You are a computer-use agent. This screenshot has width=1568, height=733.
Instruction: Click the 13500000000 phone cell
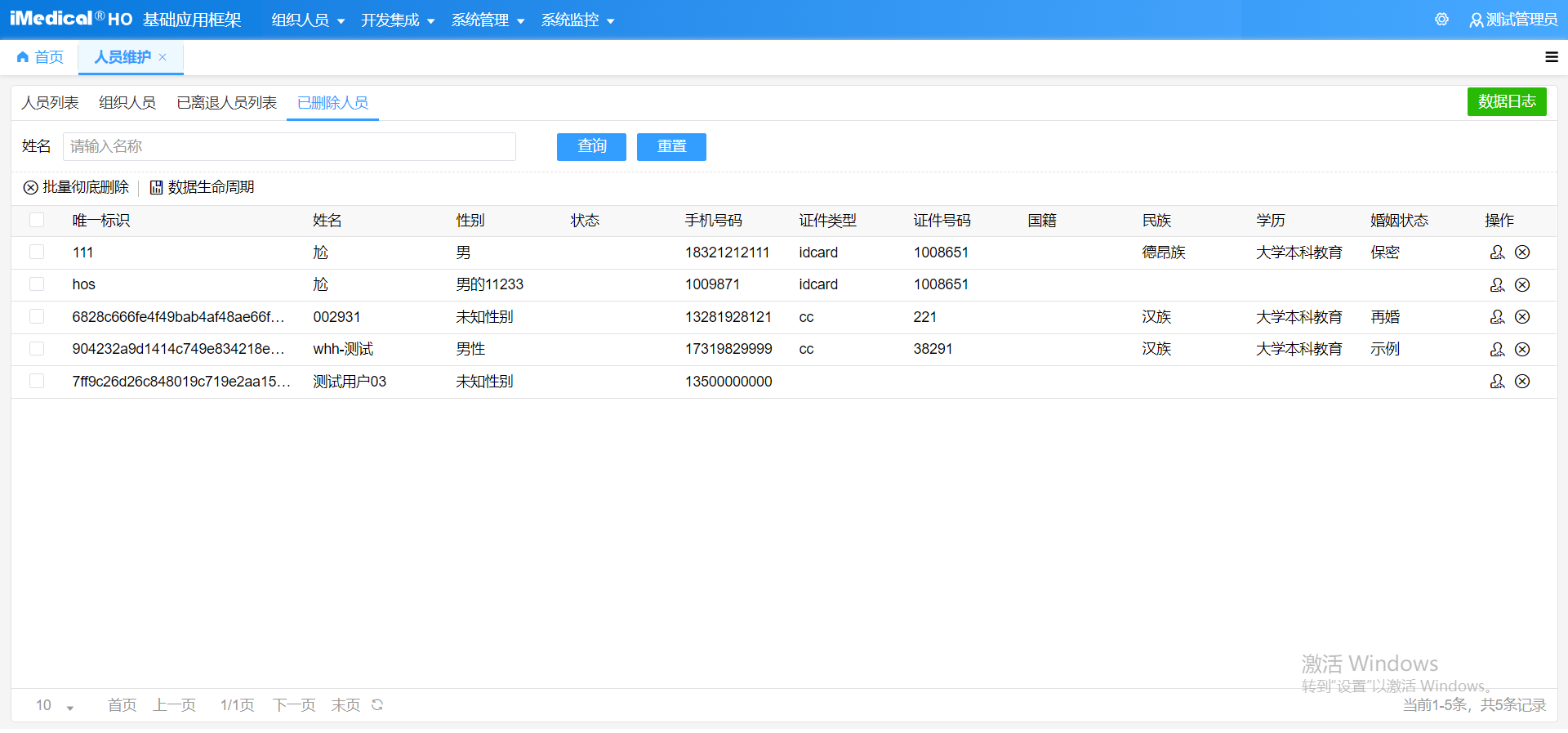point(728,382)
